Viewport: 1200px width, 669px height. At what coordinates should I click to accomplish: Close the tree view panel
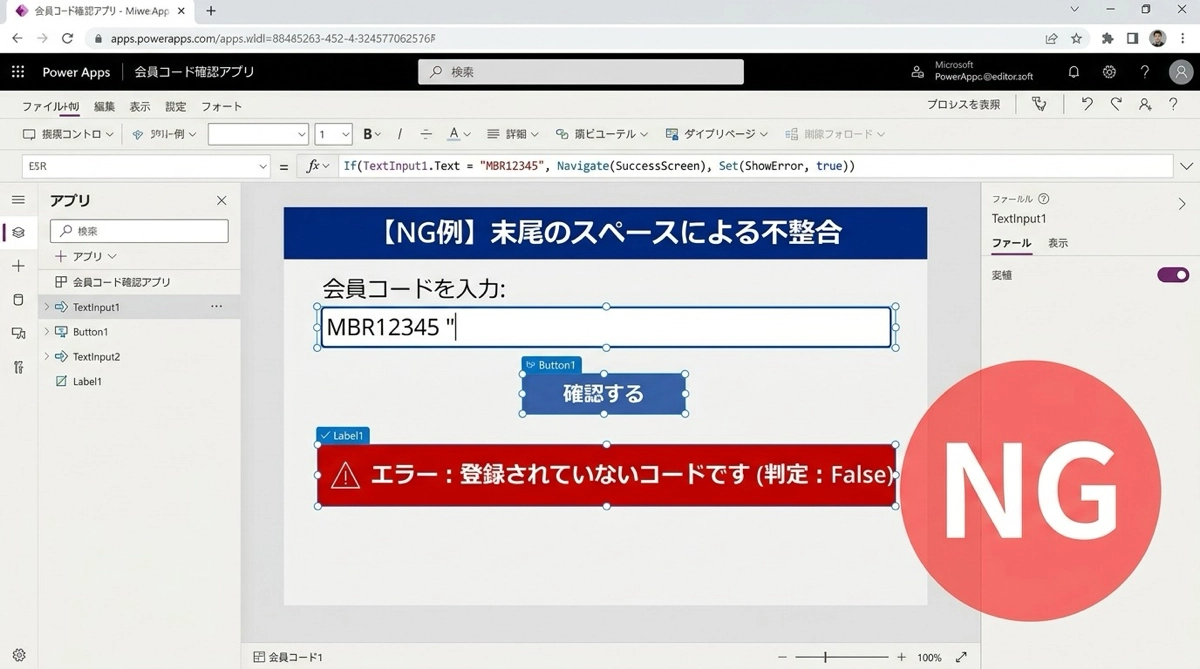coord(221,201)
